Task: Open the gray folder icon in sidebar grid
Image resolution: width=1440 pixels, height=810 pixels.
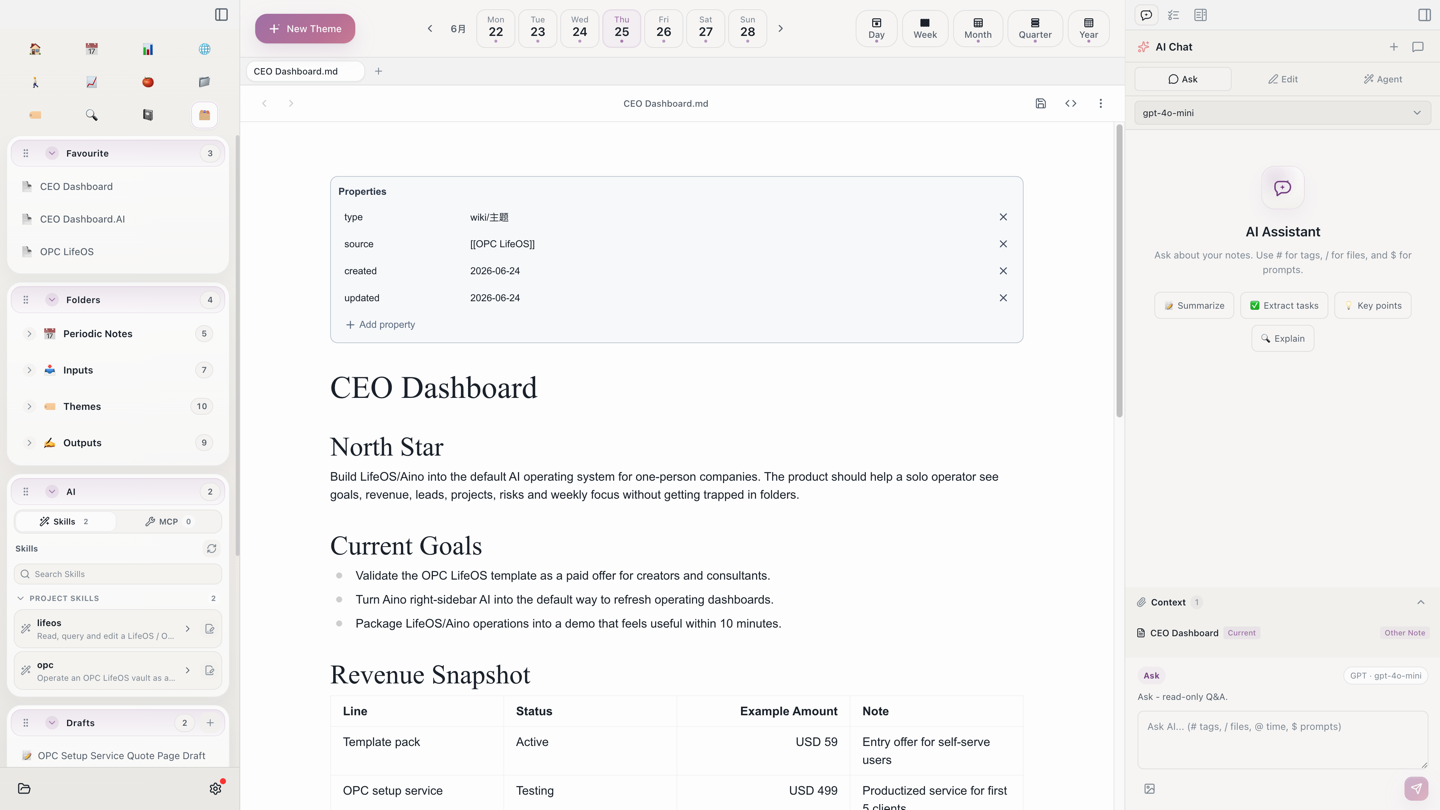Action: [x=204, y=82]
